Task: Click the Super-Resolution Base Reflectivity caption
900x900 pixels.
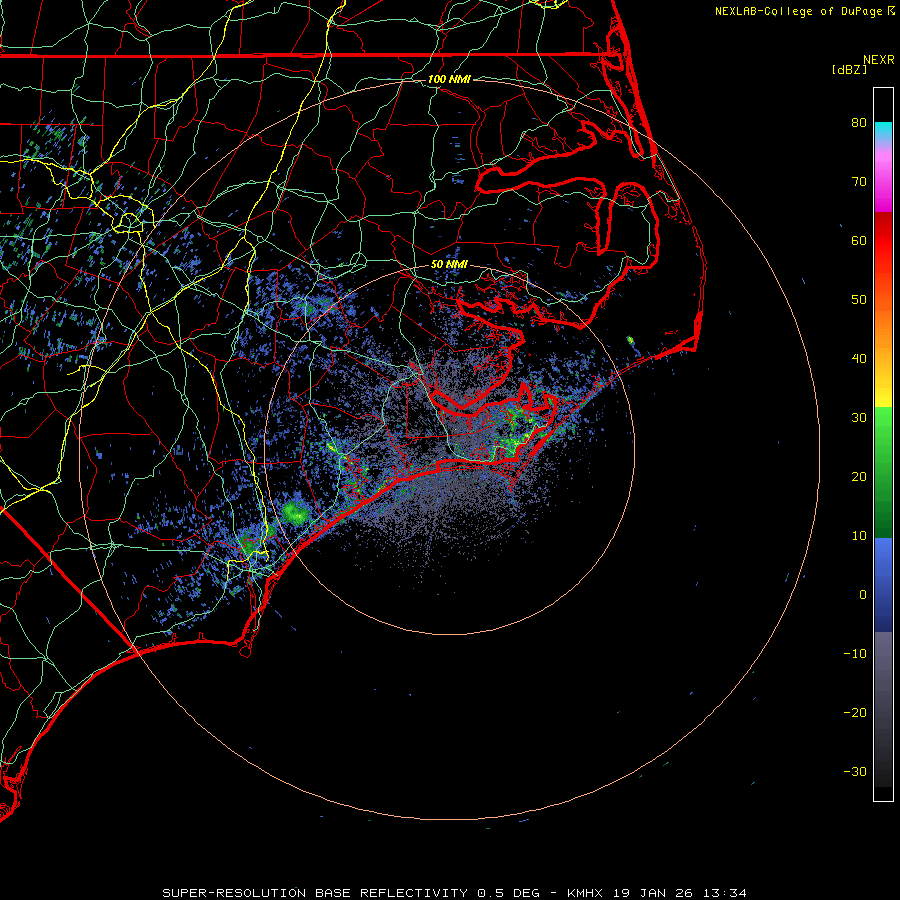Action: [x=455, y=893]
